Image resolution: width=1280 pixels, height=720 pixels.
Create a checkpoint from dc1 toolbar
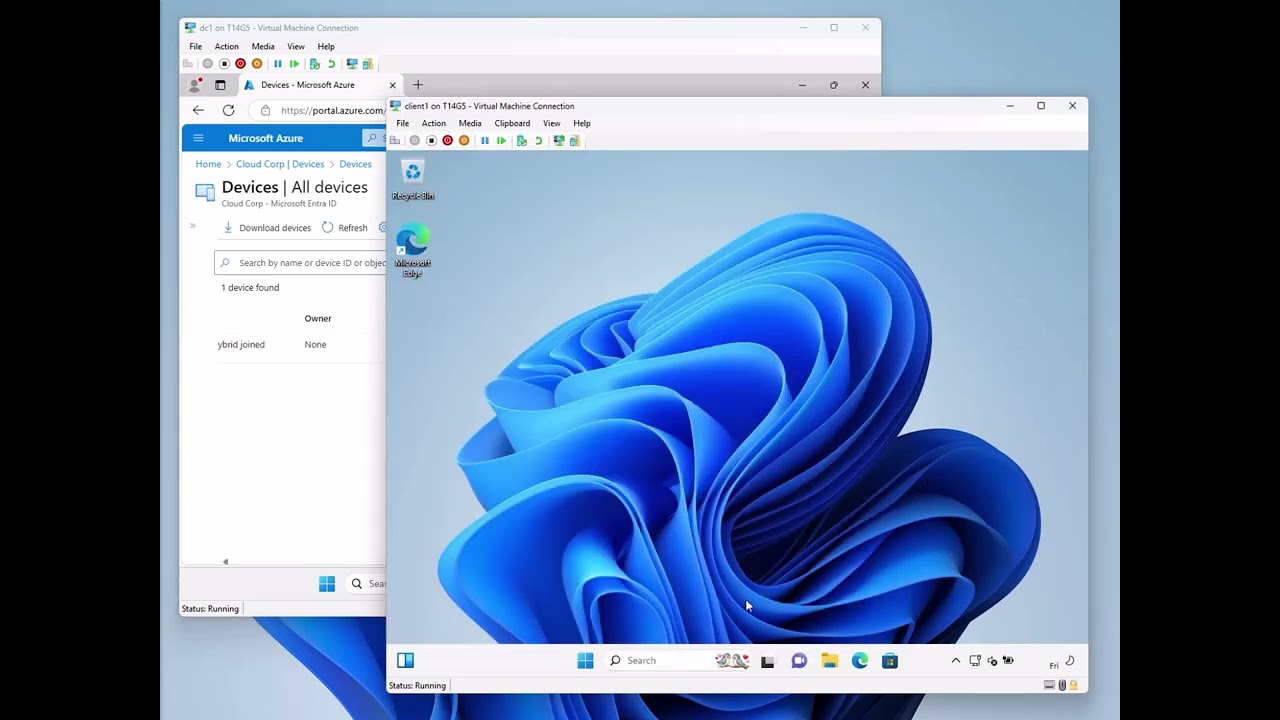click(x=314, y=64)
